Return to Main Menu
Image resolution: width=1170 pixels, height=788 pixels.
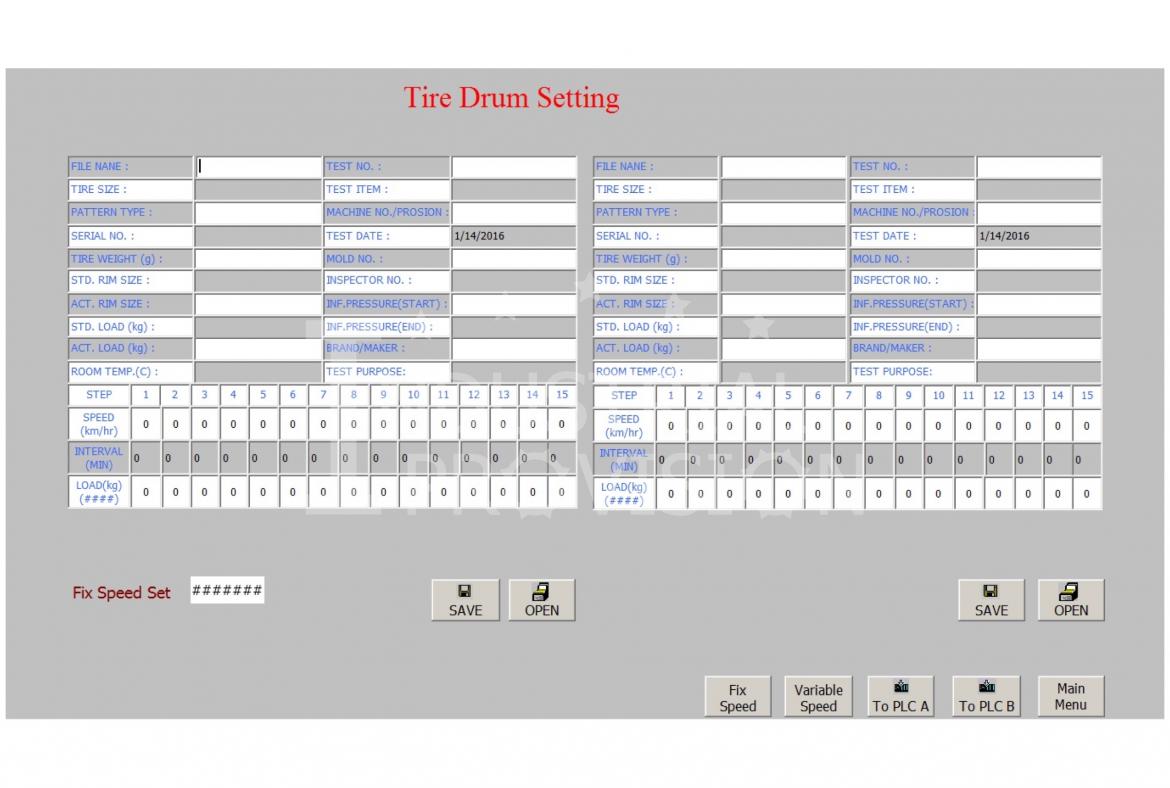pyautogui.click(x=1070, y=696)
